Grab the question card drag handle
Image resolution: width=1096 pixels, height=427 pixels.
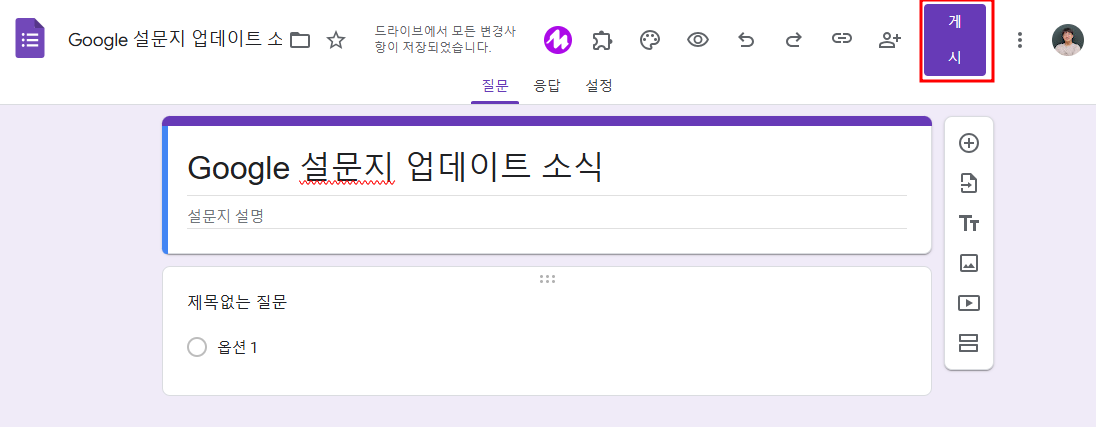(x=547, y=279)
